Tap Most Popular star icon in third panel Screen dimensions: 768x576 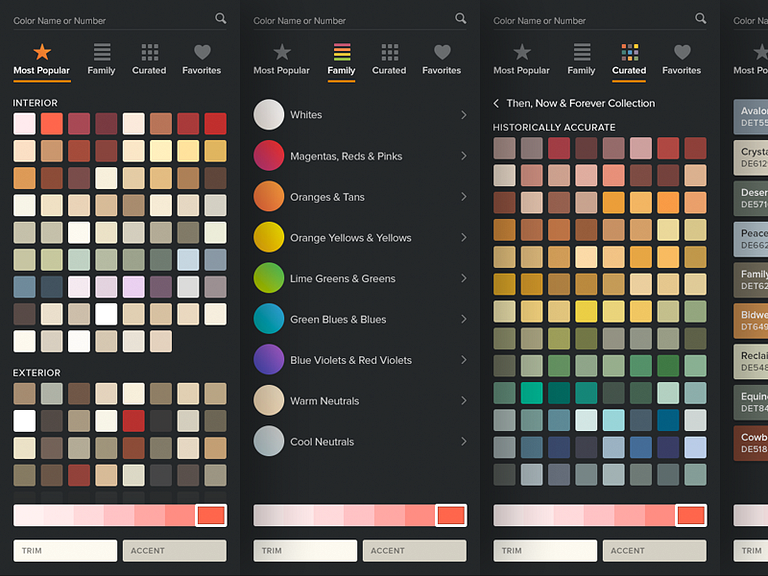(522, 51)
